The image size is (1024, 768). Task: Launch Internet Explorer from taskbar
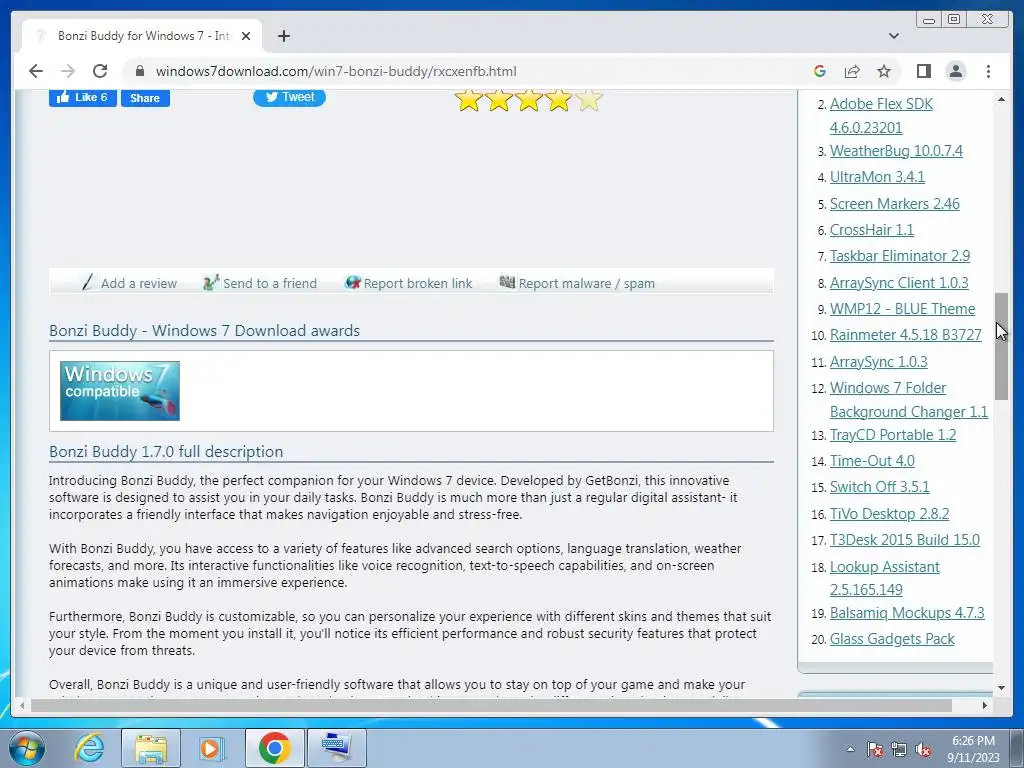[89, 748]
